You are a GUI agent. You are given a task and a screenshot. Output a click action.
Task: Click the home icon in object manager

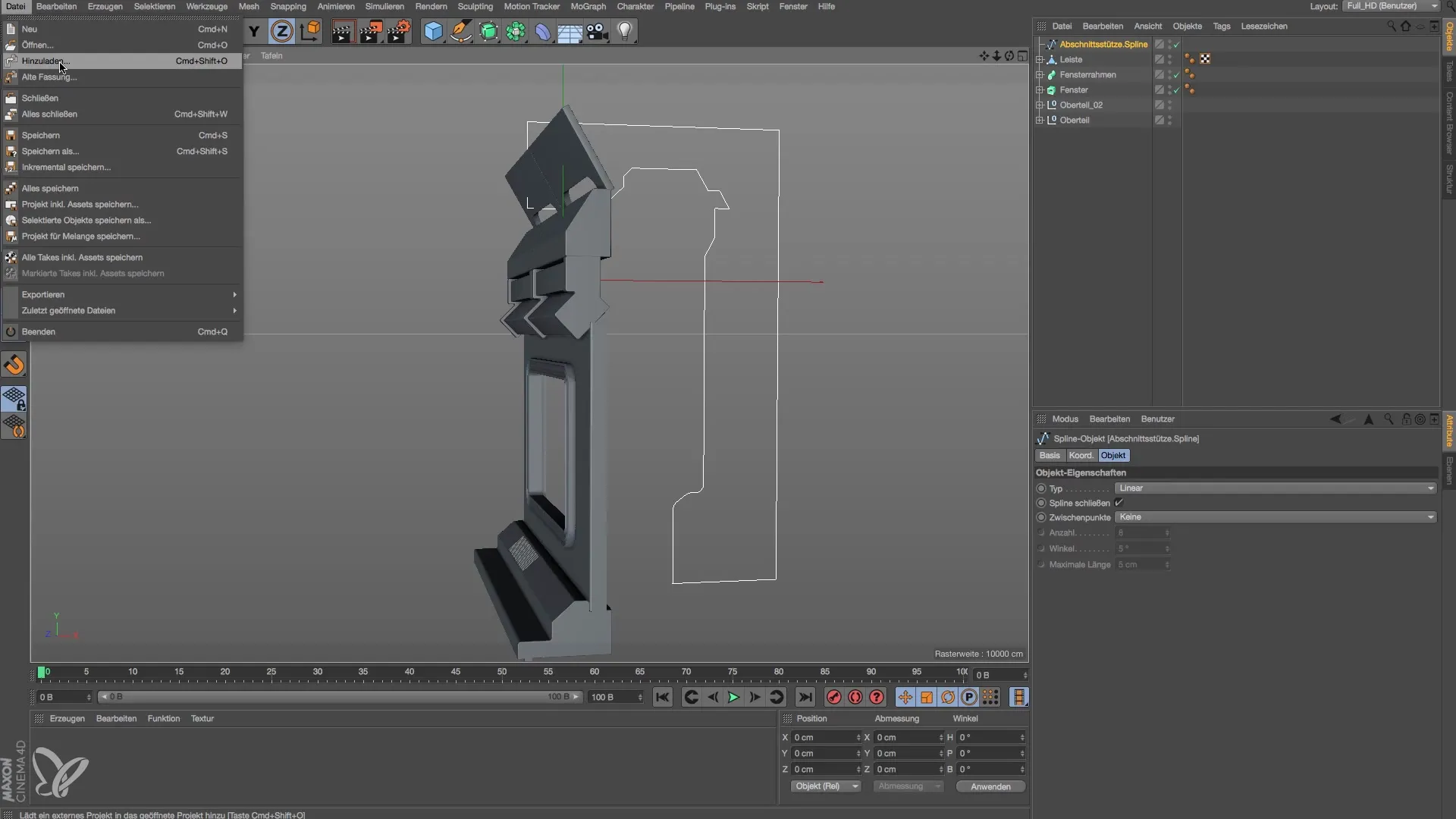coord(1405,26)
